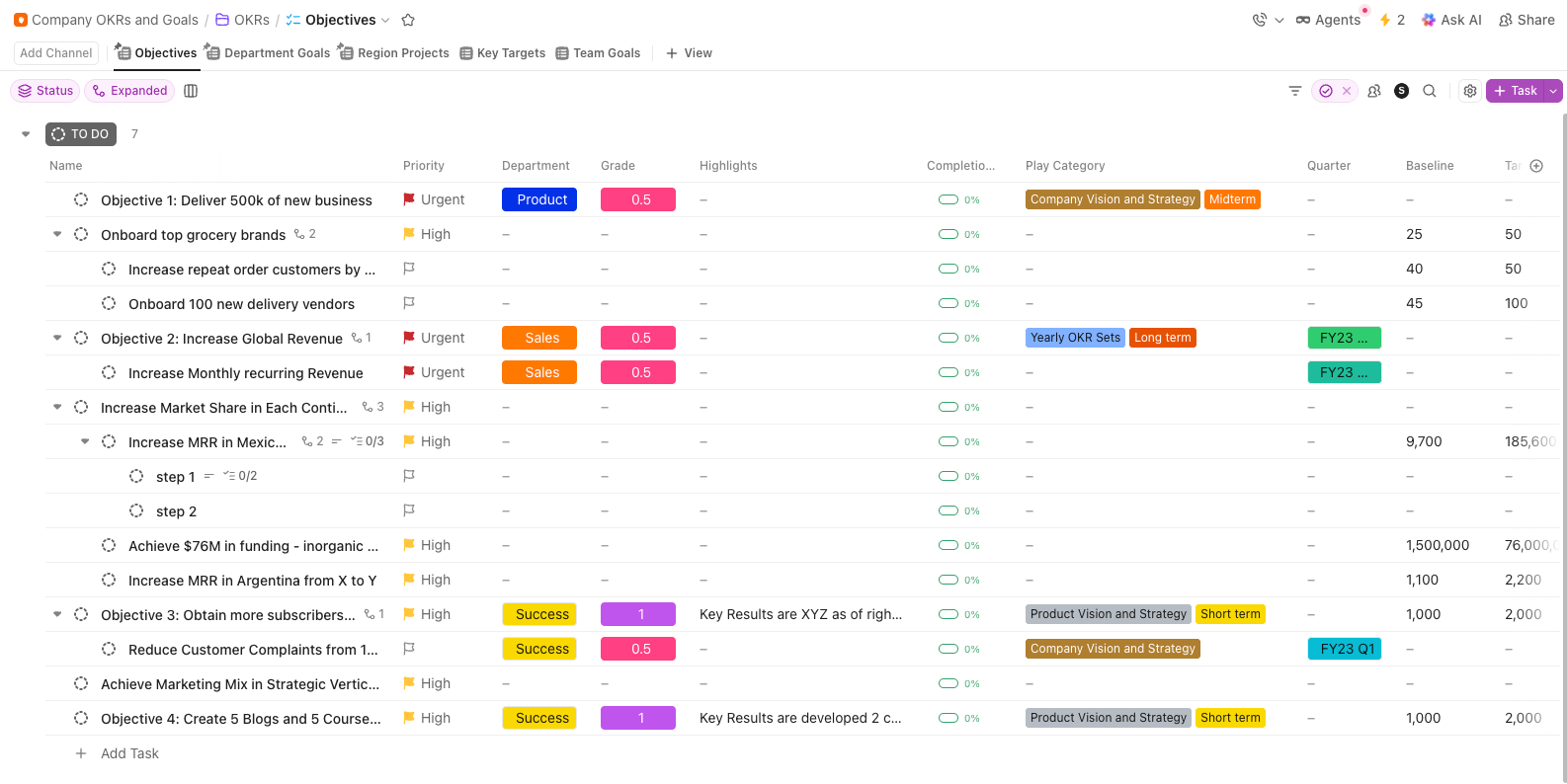Viewport: 1567px width, 784px height.
Task: Click the Add Channel button
Action: pyautogui.click(x=56, y=53)
